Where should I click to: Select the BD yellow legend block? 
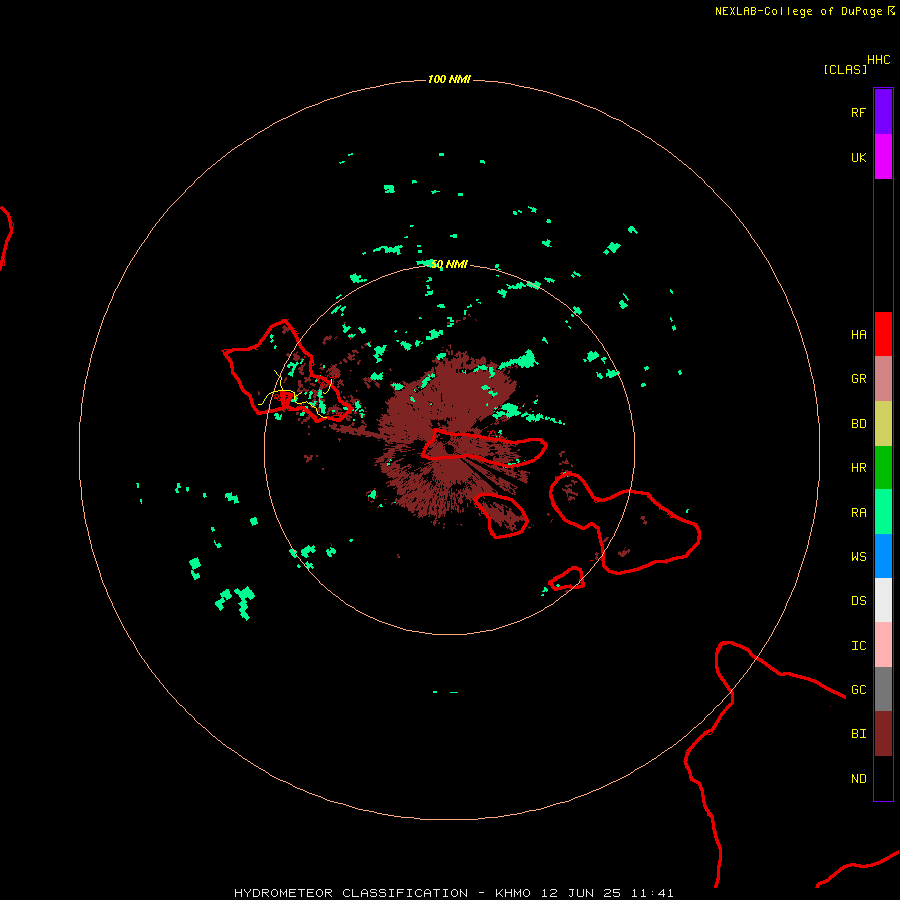click(x=883, y=424)
